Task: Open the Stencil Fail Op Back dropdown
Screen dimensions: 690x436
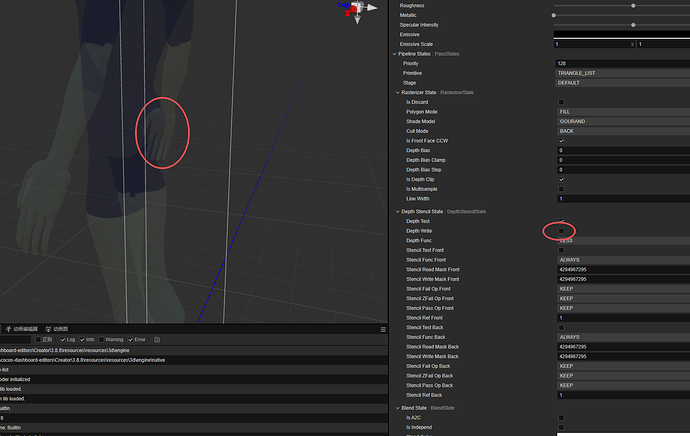Action: pyautogui.click(x=624, y=366)
